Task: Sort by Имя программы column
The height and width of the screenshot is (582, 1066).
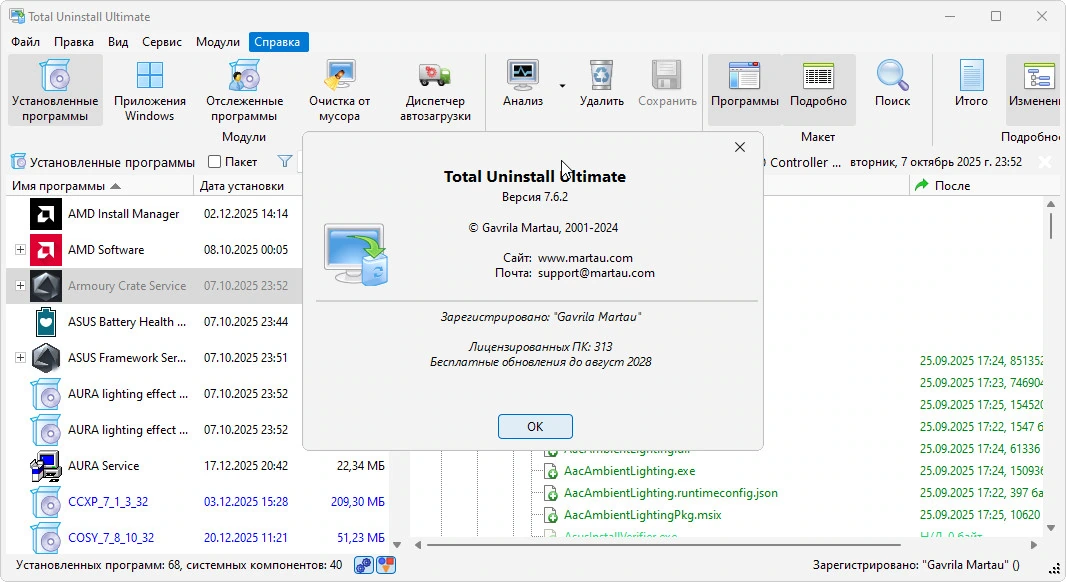Action: (100, 186)
